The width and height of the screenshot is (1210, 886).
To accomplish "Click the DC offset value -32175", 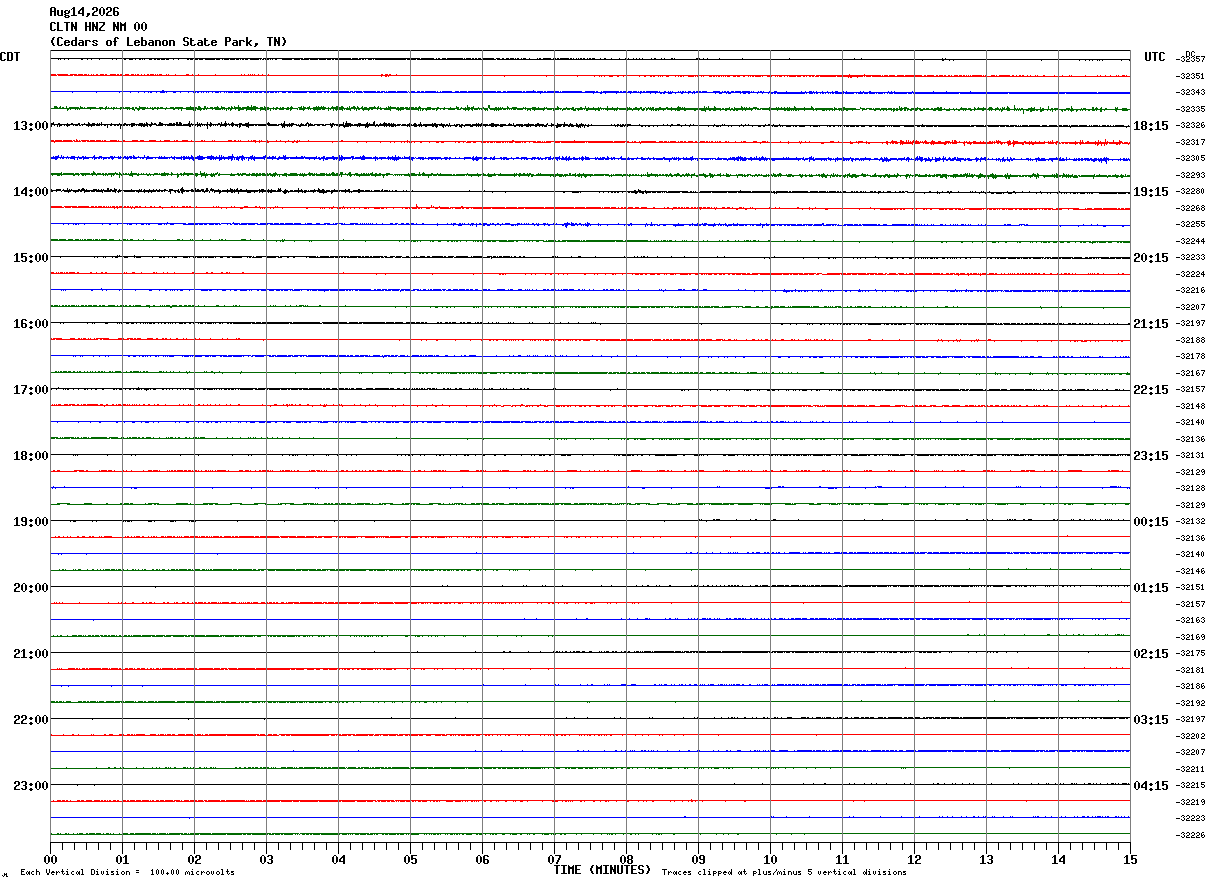I will 1190,653.
